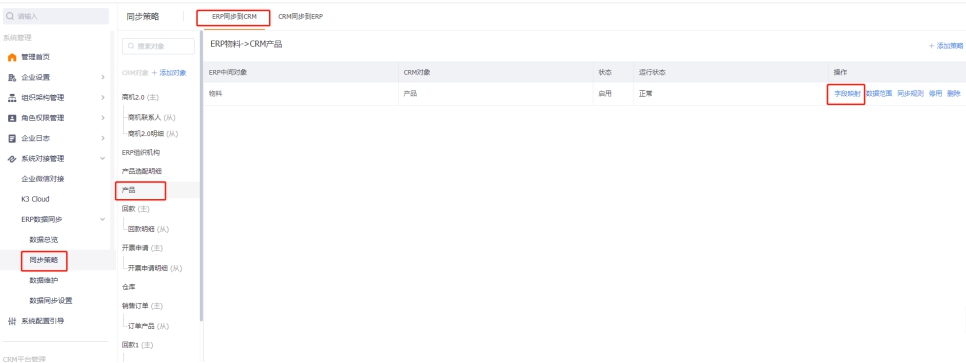Viewport: 966px width, 363px height.
Task: Click 删除 for the 物料 row
Action: [954, 94]
